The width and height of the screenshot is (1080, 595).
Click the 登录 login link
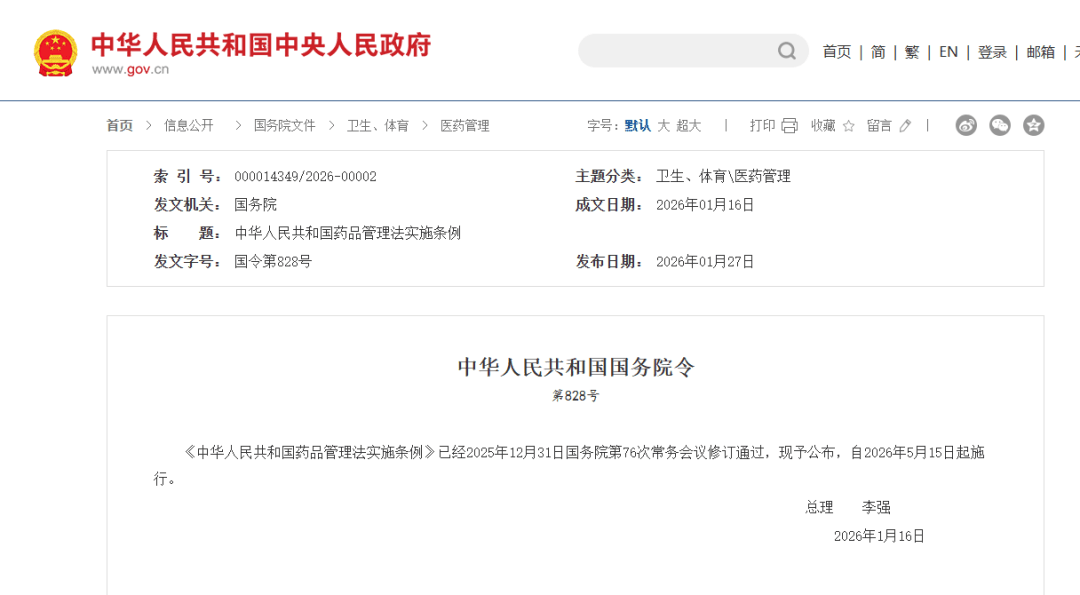(x=992, y=52)
